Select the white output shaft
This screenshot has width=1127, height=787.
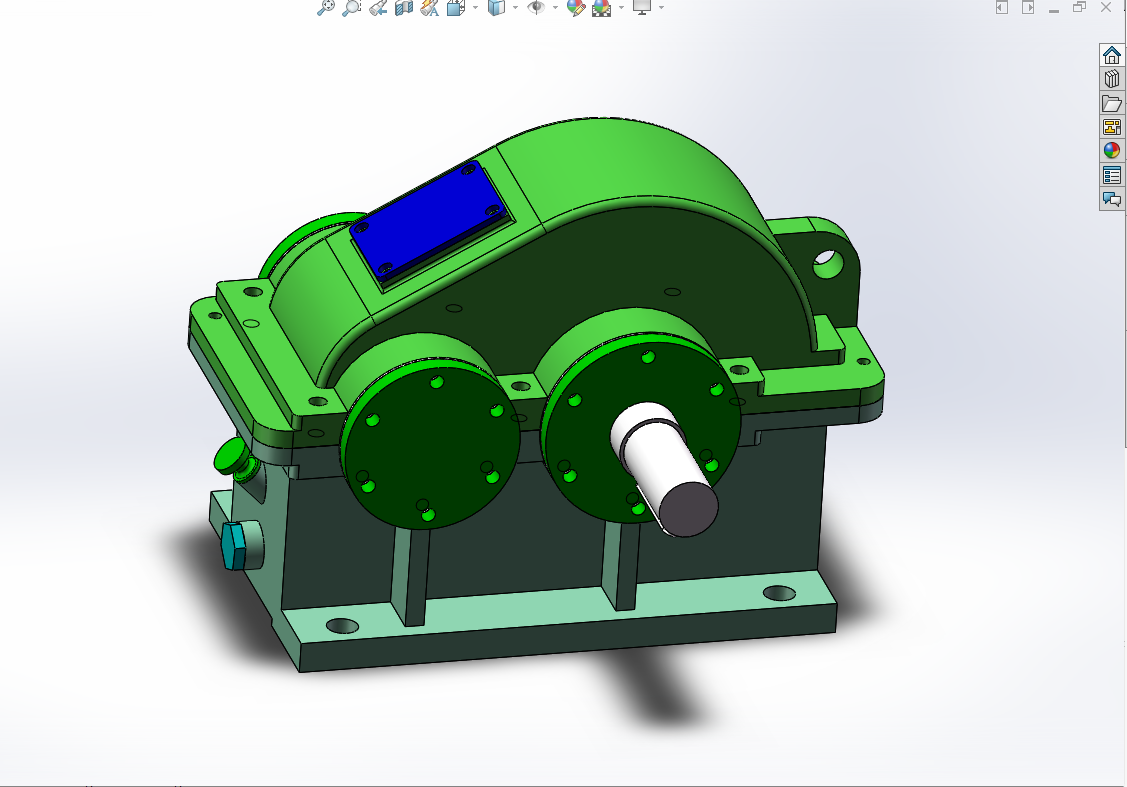click(665, 469)
